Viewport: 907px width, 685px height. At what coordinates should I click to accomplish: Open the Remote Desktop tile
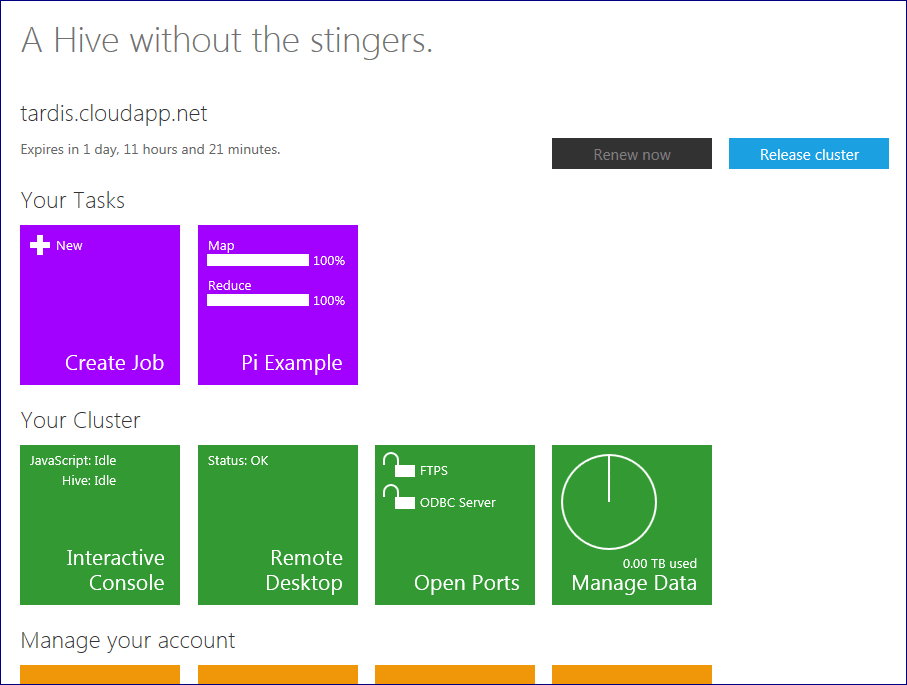(x=278, y=525)
